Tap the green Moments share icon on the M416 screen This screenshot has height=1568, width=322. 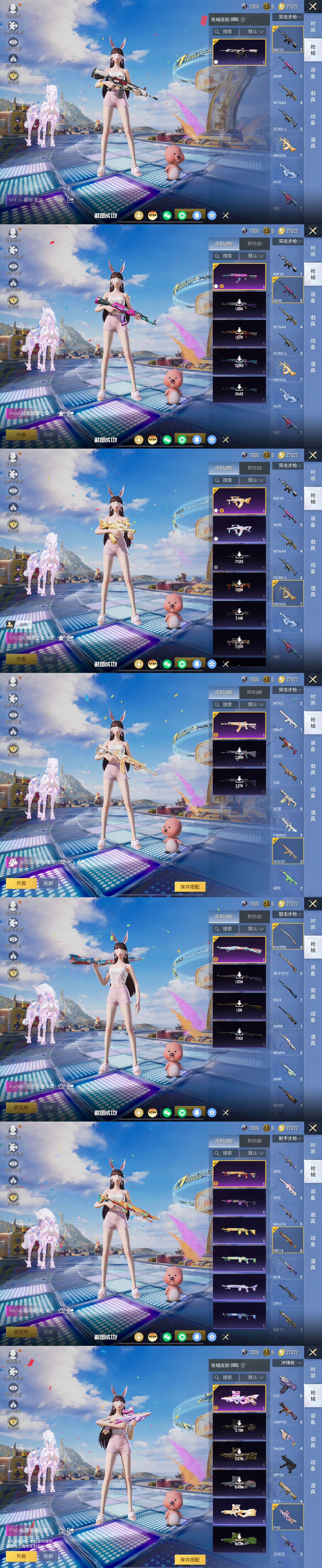point(182,215)
